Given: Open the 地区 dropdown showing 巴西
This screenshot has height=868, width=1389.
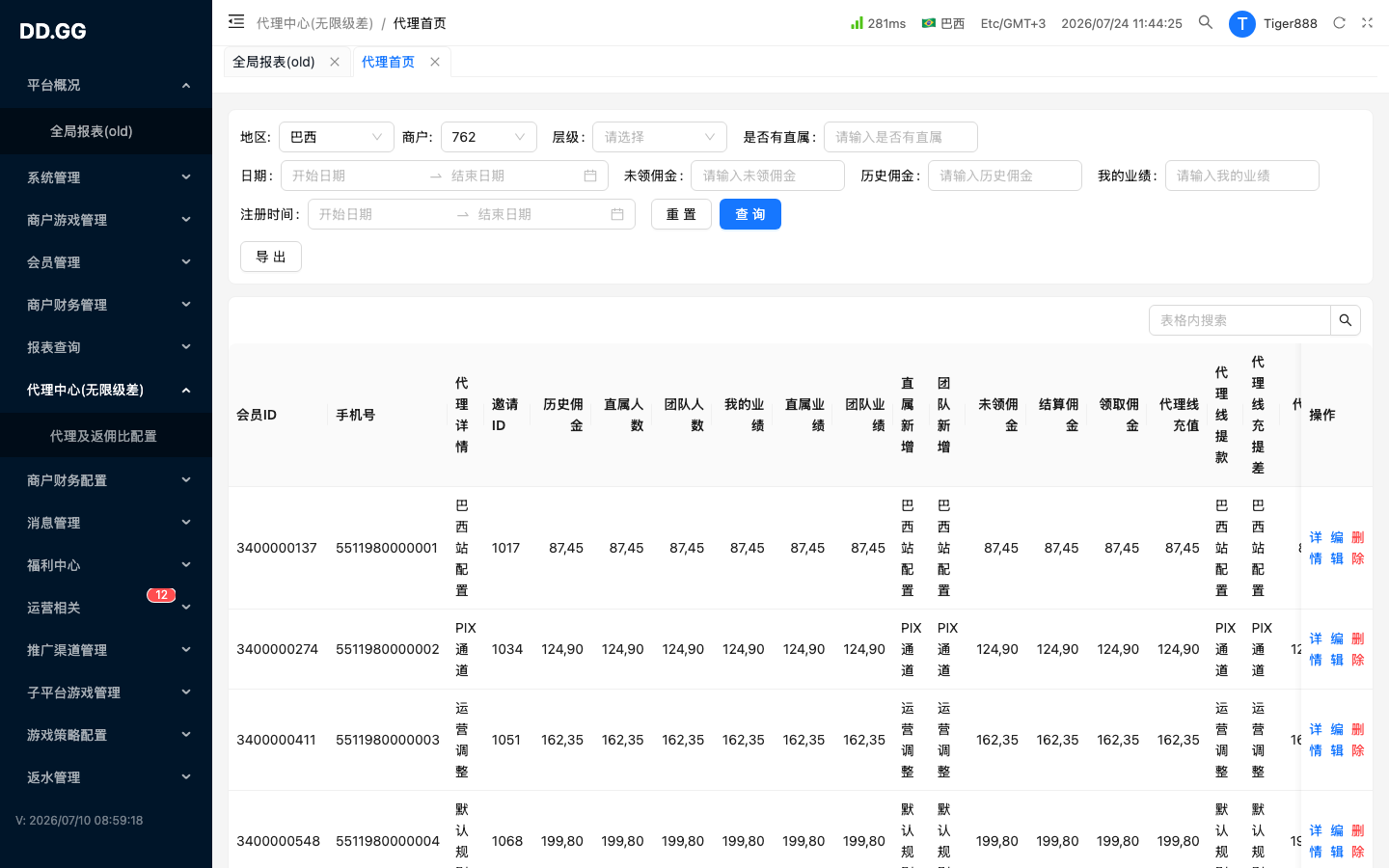Looking at the screenshot, I should [x=337, y=137].
